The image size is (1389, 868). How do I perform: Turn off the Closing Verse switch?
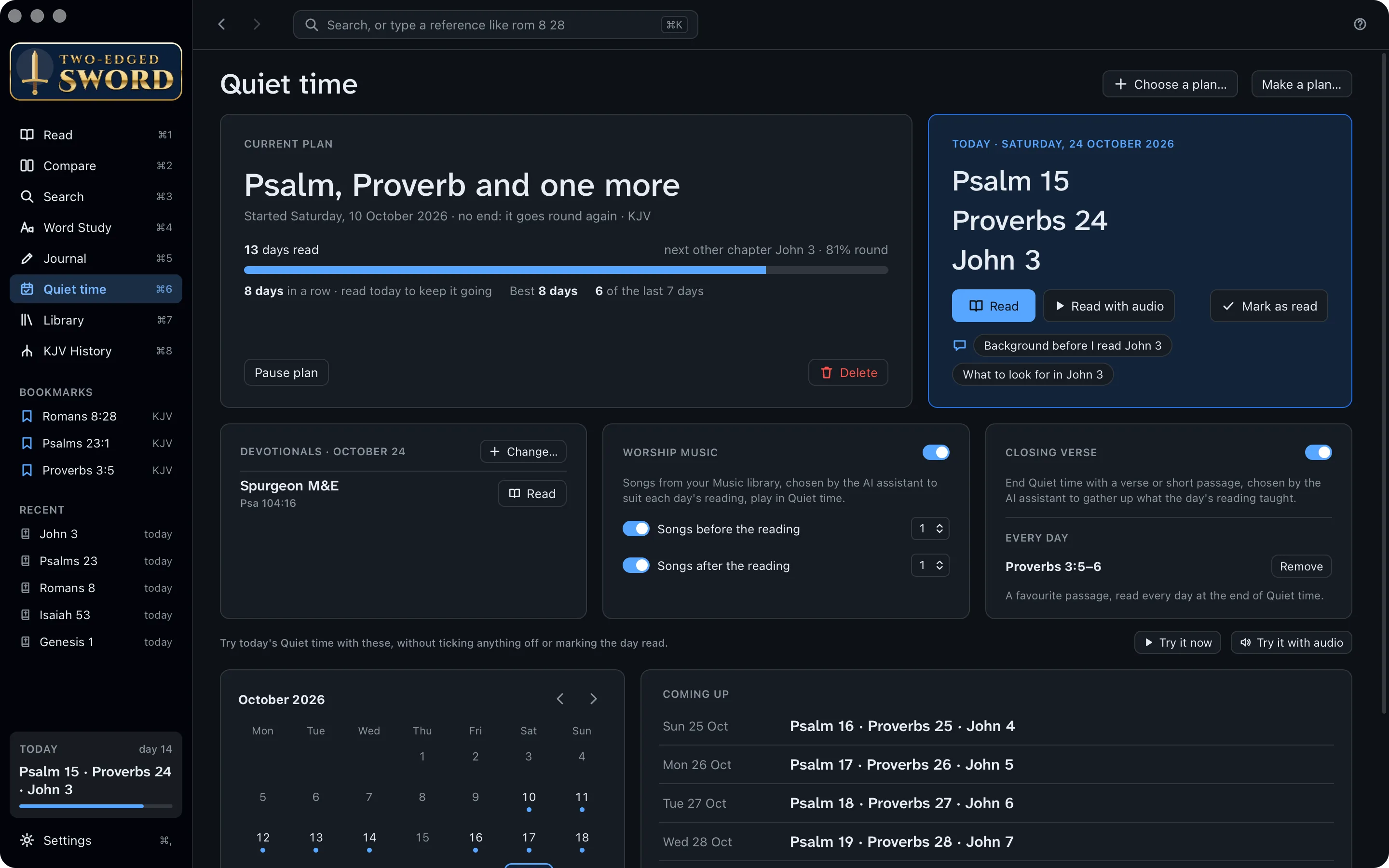pyautogui.click(x=1318, y=452)
